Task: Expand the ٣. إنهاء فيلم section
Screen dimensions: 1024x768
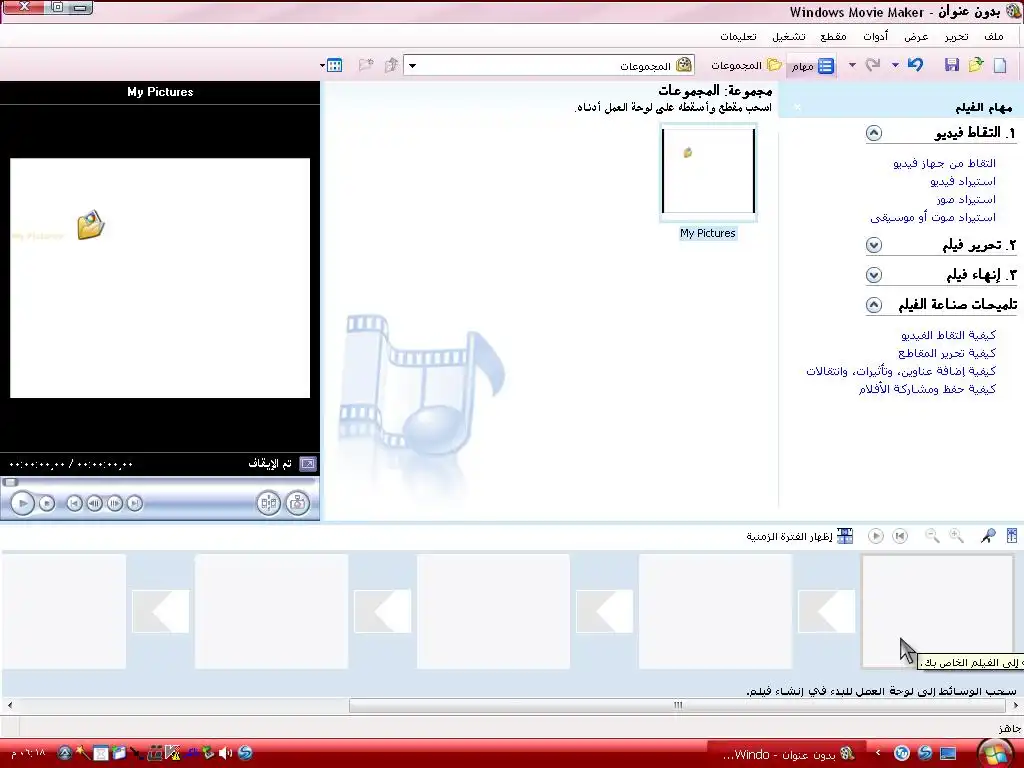Action: coord(874,275)
